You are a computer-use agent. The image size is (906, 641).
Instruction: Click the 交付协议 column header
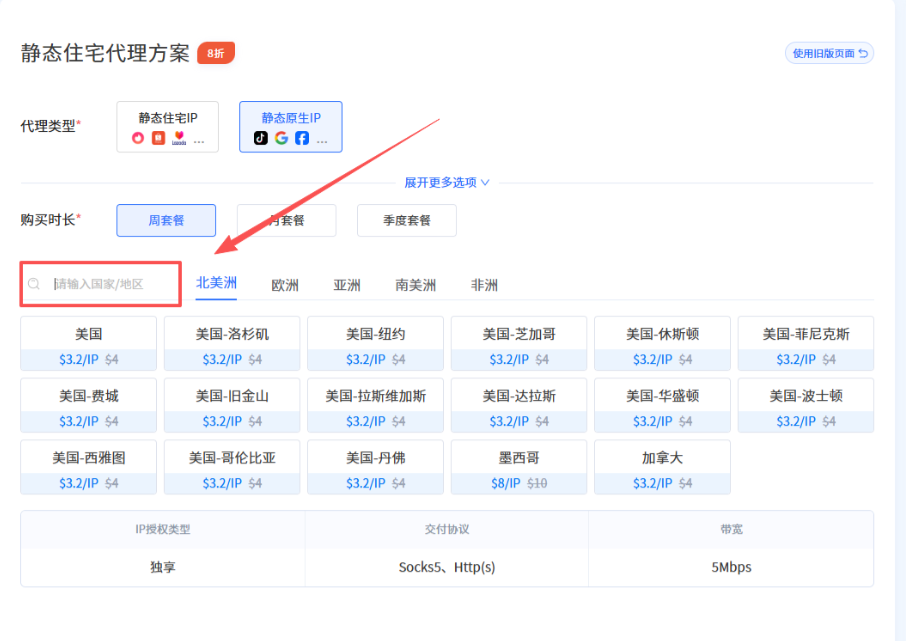pyautogui.click(x=447, y=529)
